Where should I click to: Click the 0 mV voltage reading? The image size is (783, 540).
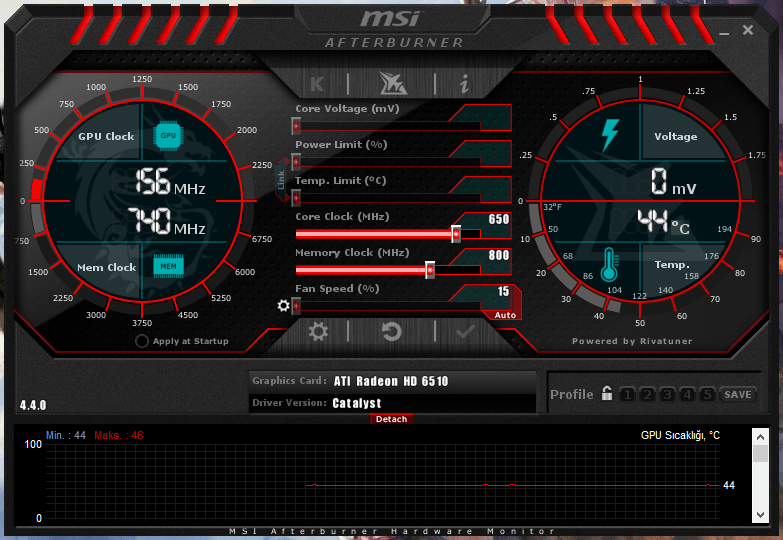coord(673,182)
